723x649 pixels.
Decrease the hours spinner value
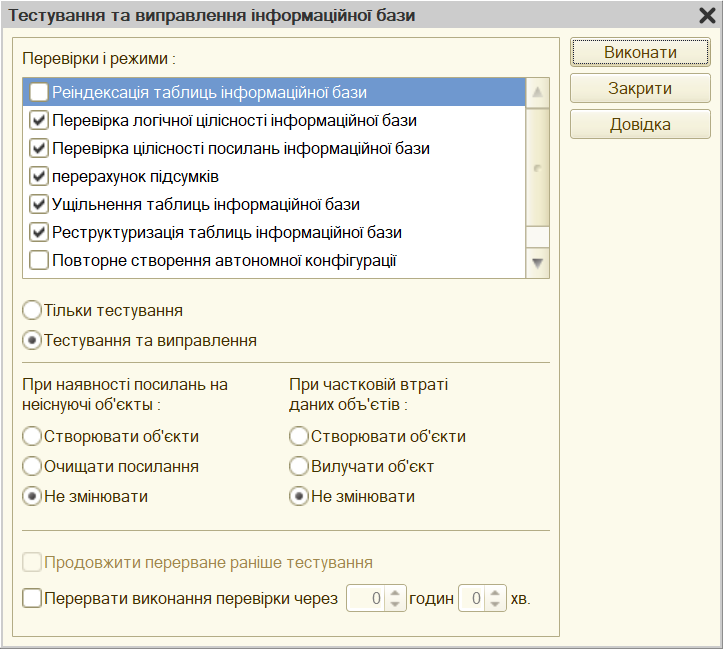click(x=395, y=604)
